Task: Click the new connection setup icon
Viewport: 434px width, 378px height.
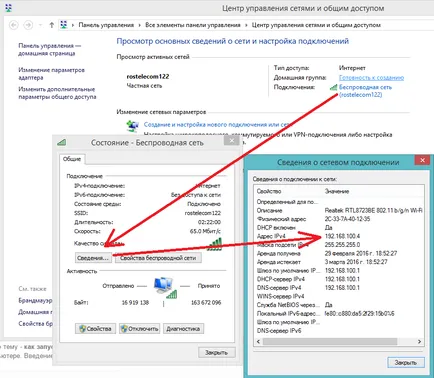Action: point(132,126)
